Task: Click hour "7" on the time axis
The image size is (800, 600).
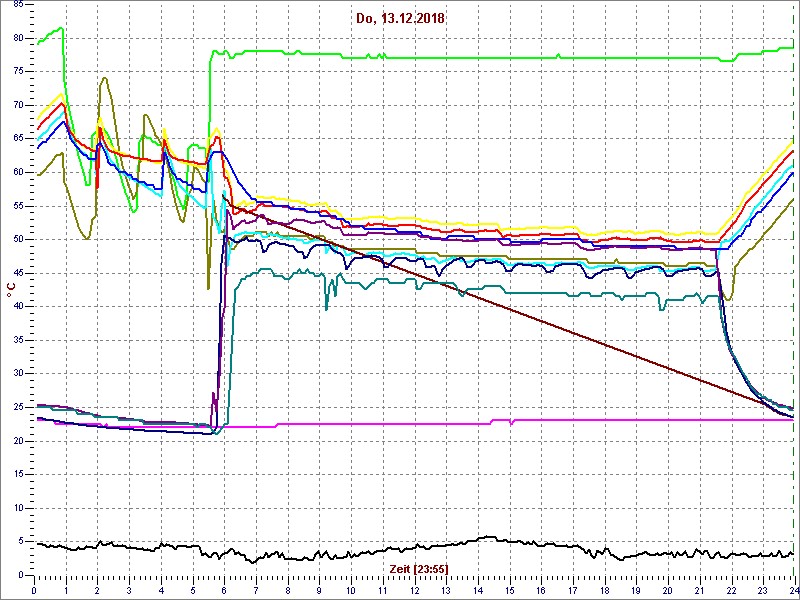Action: (256, 589)
